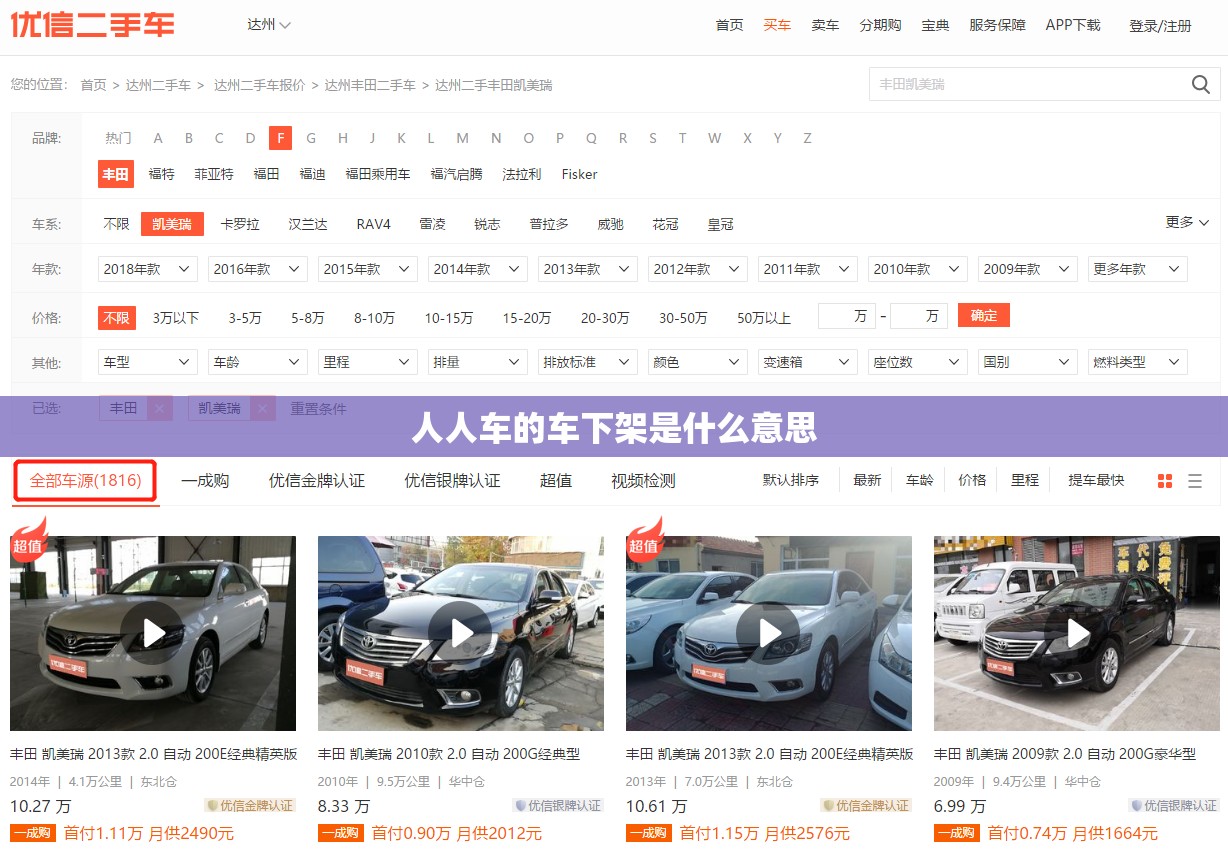Play video on first 2013款 凯美瑞 car

[x=152, y=632]
